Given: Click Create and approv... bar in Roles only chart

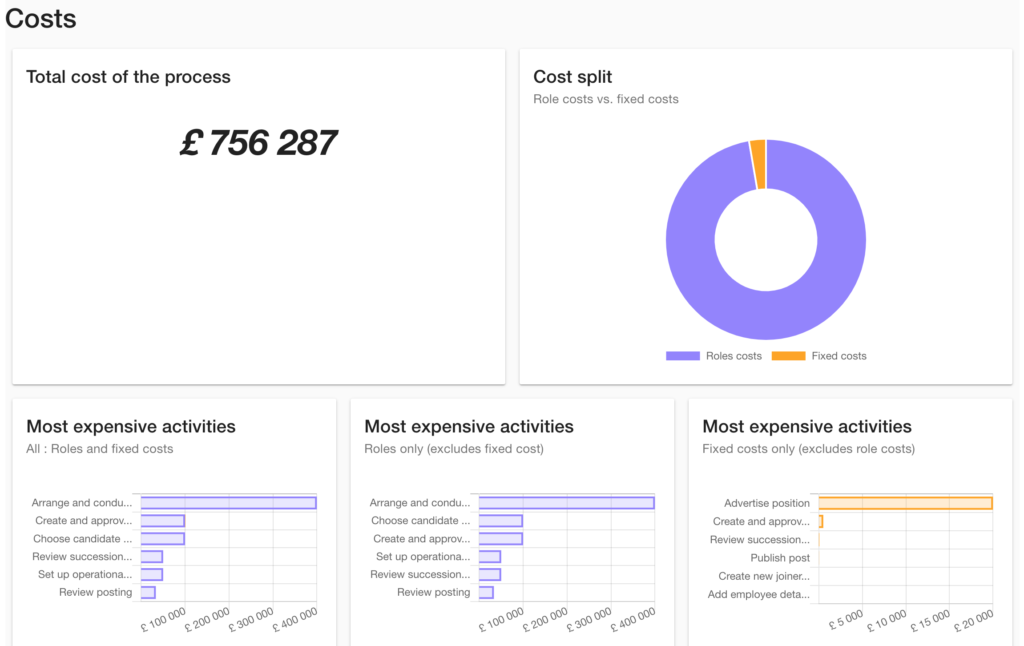Looking at the screenshot, I should pos(501,539).
